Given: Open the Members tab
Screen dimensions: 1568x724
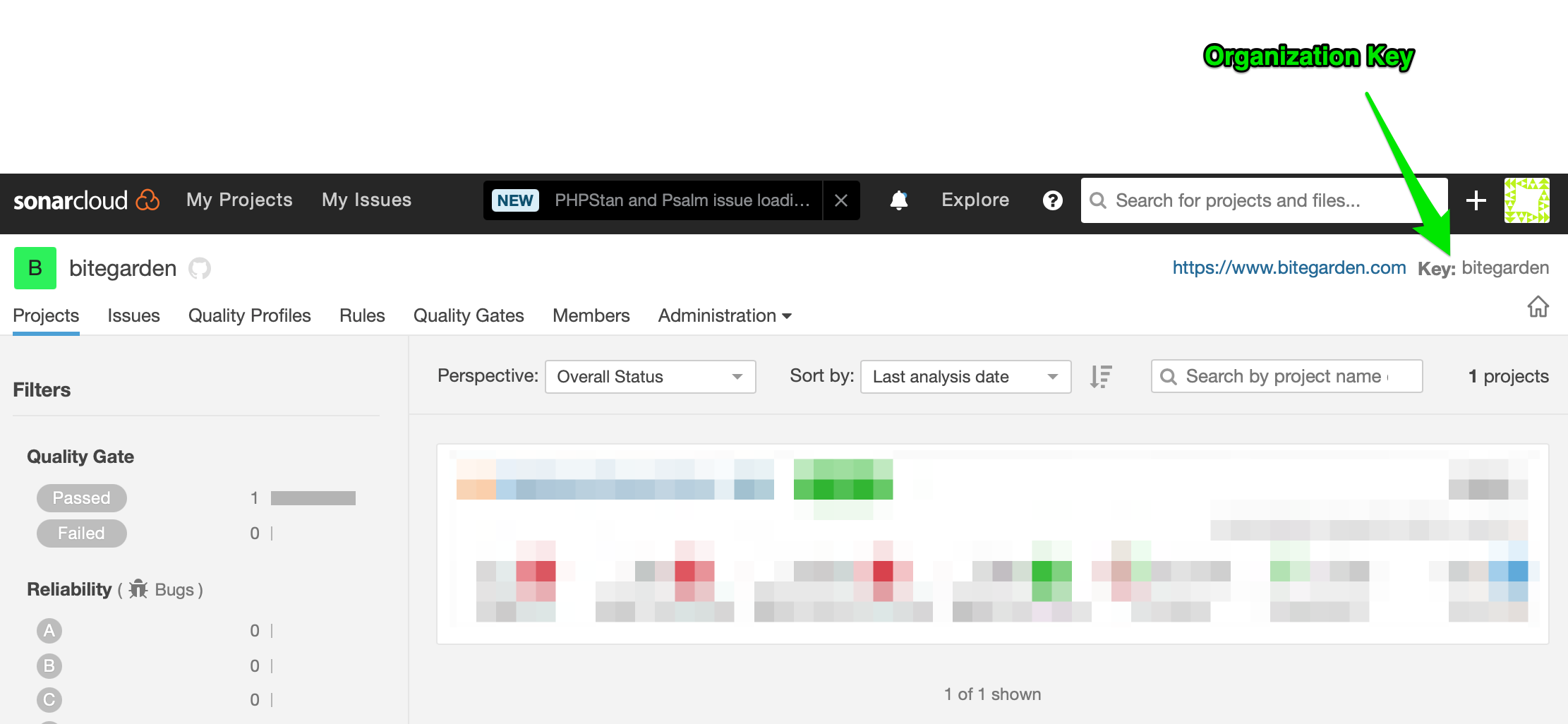Looking at the screenshot, I should tap(591, 315).
